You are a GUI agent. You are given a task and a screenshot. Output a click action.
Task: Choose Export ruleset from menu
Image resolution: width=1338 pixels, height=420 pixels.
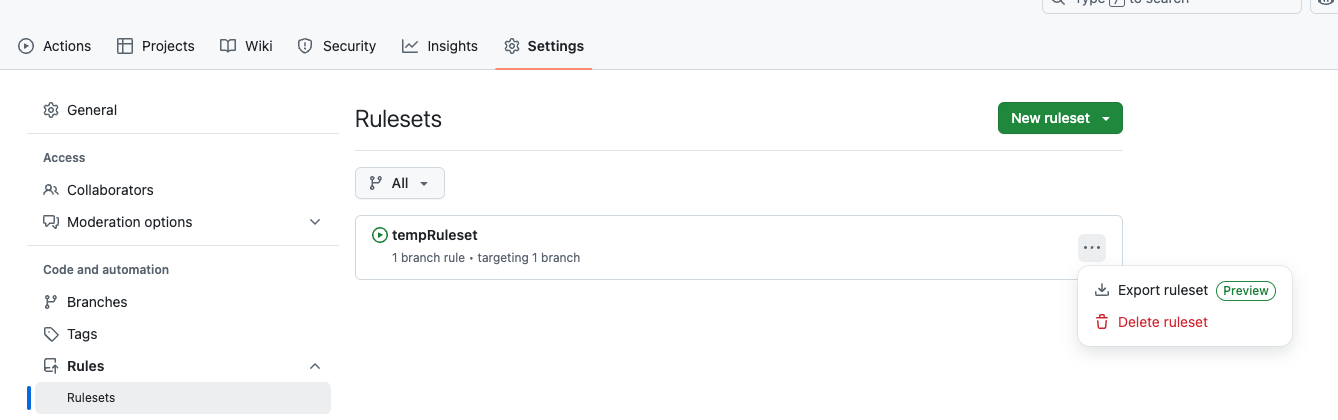(x=1163, y=291)
